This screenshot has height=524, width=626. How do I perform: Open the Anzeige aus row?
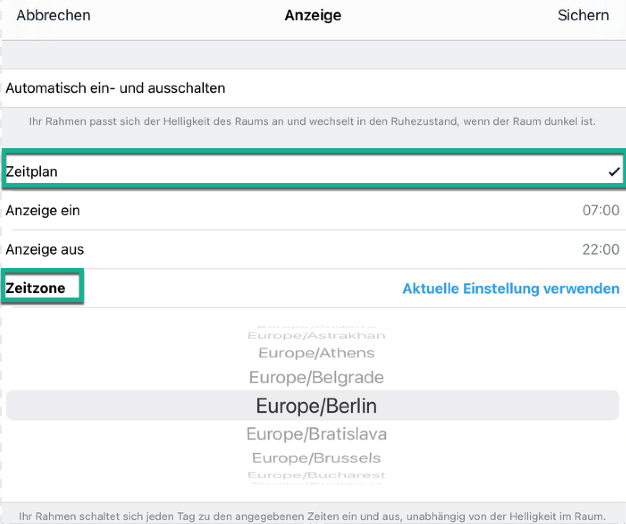43,249
